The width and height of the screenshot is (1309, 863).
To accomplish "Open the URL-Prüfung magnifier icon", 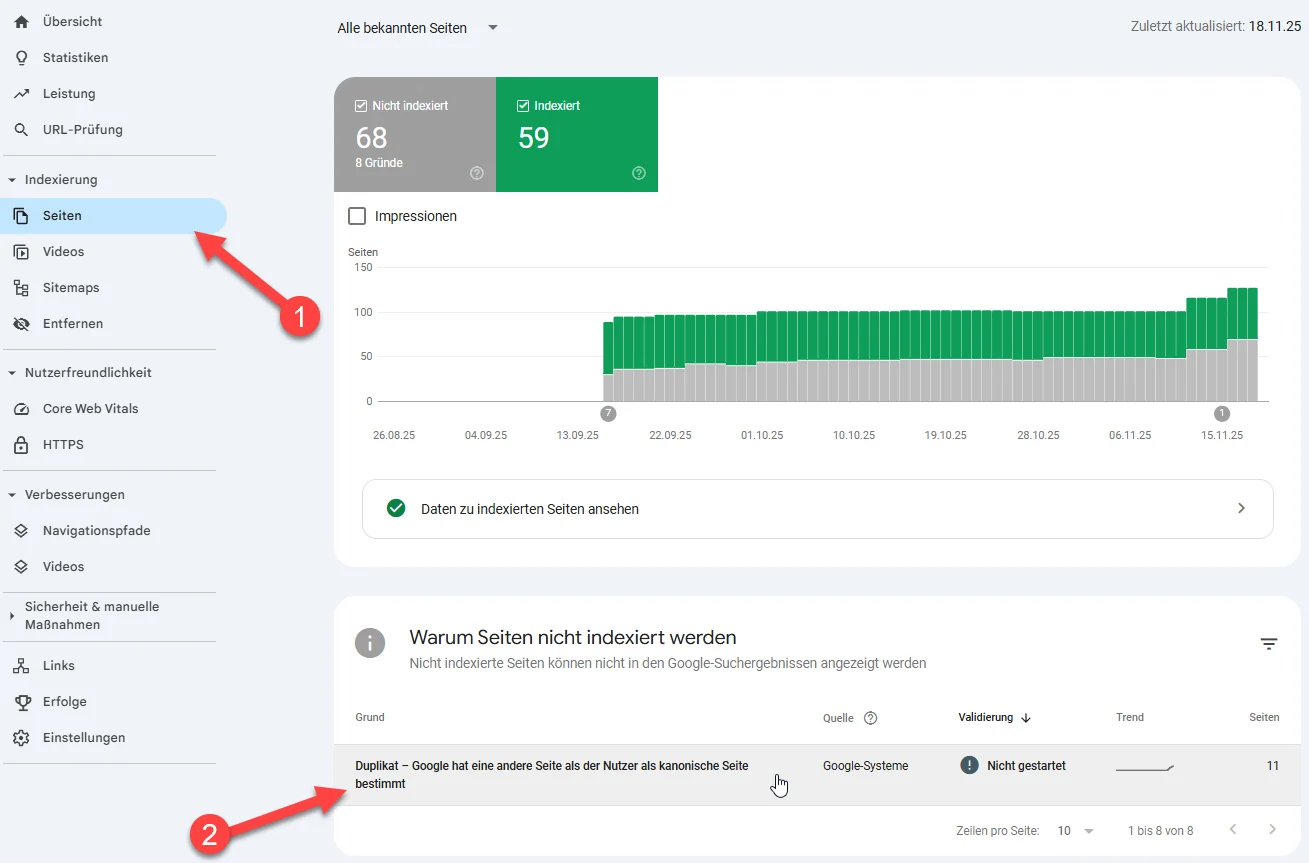I will point(20,129).
